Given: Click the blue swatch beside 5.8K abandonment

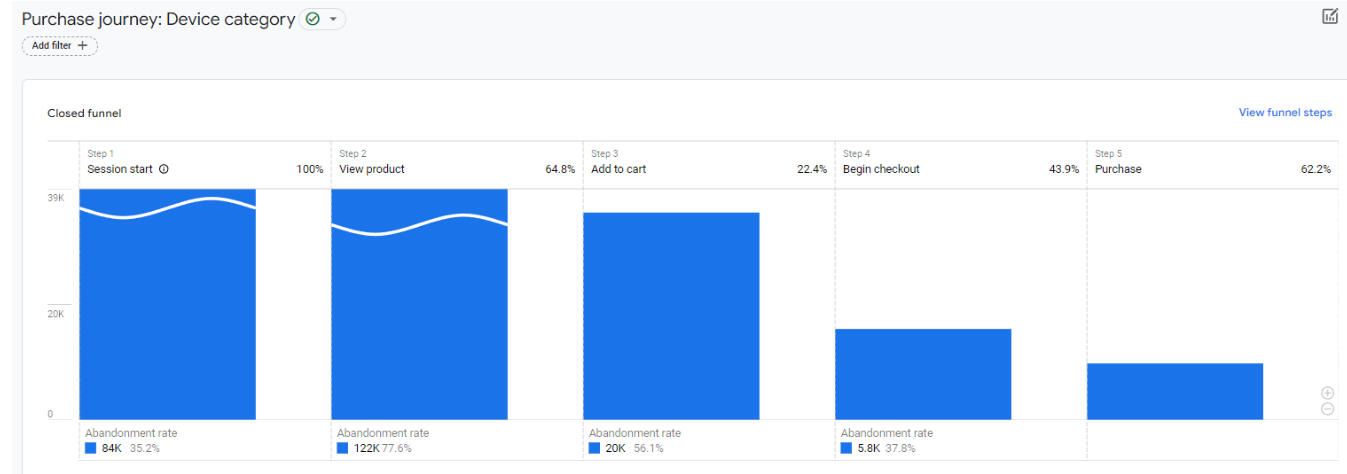Looking at the screenshot, I should click(x=847, y=448).
